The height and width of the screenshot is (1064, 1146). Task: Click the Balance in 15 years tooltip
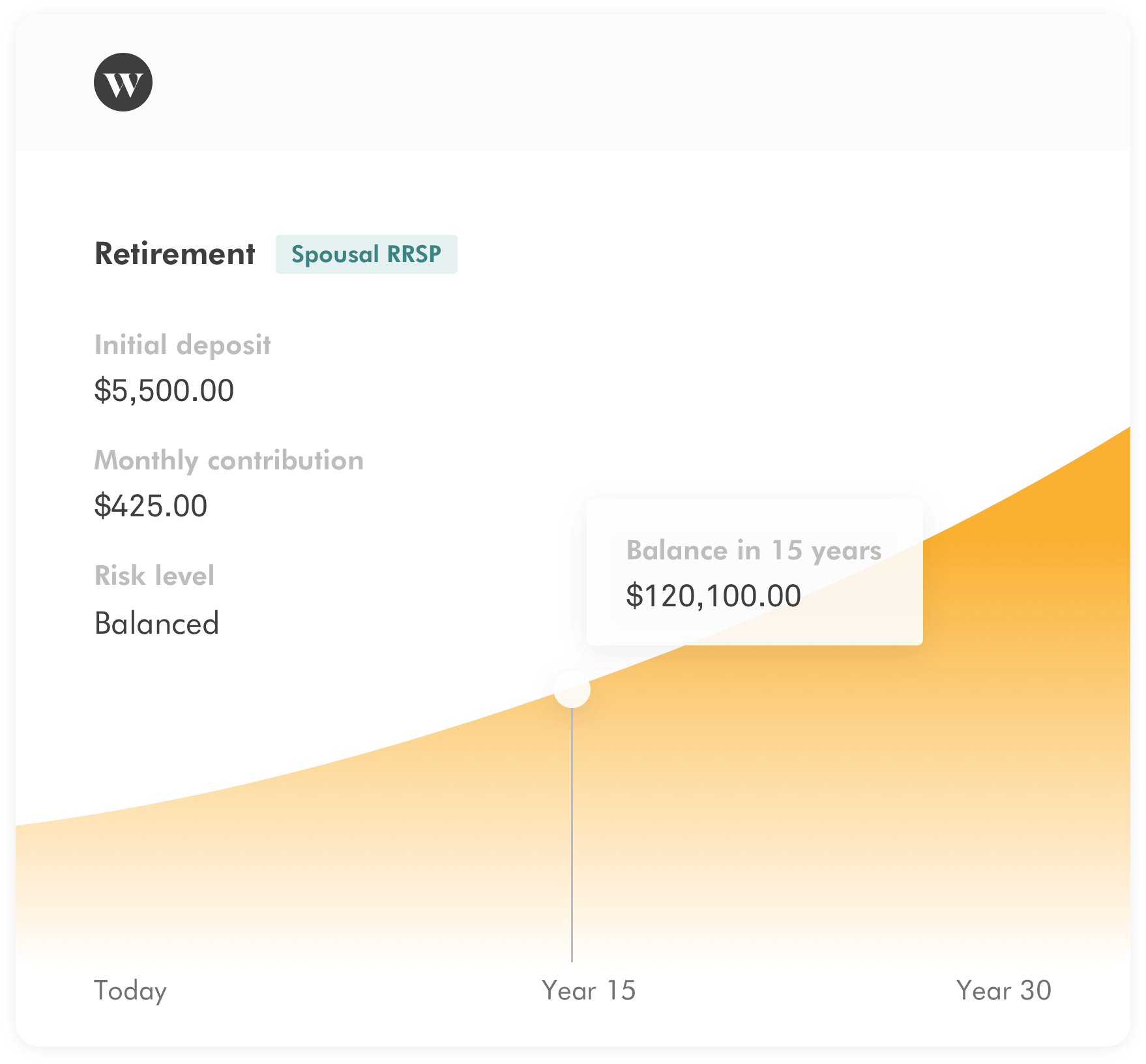(x=754, y=572)
